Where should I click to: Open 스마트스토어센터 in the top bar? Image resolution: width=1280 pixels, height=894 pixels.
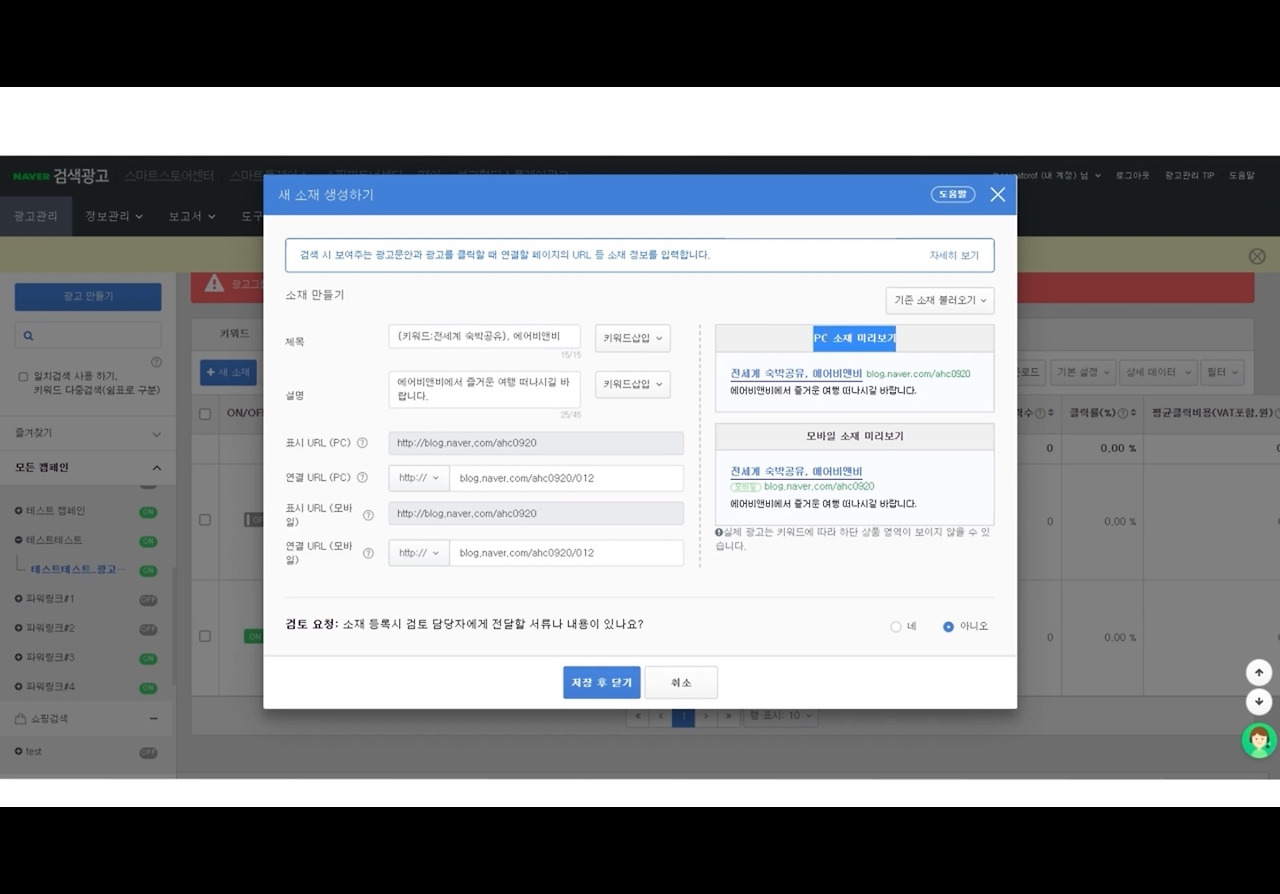(x=169, y=176)
